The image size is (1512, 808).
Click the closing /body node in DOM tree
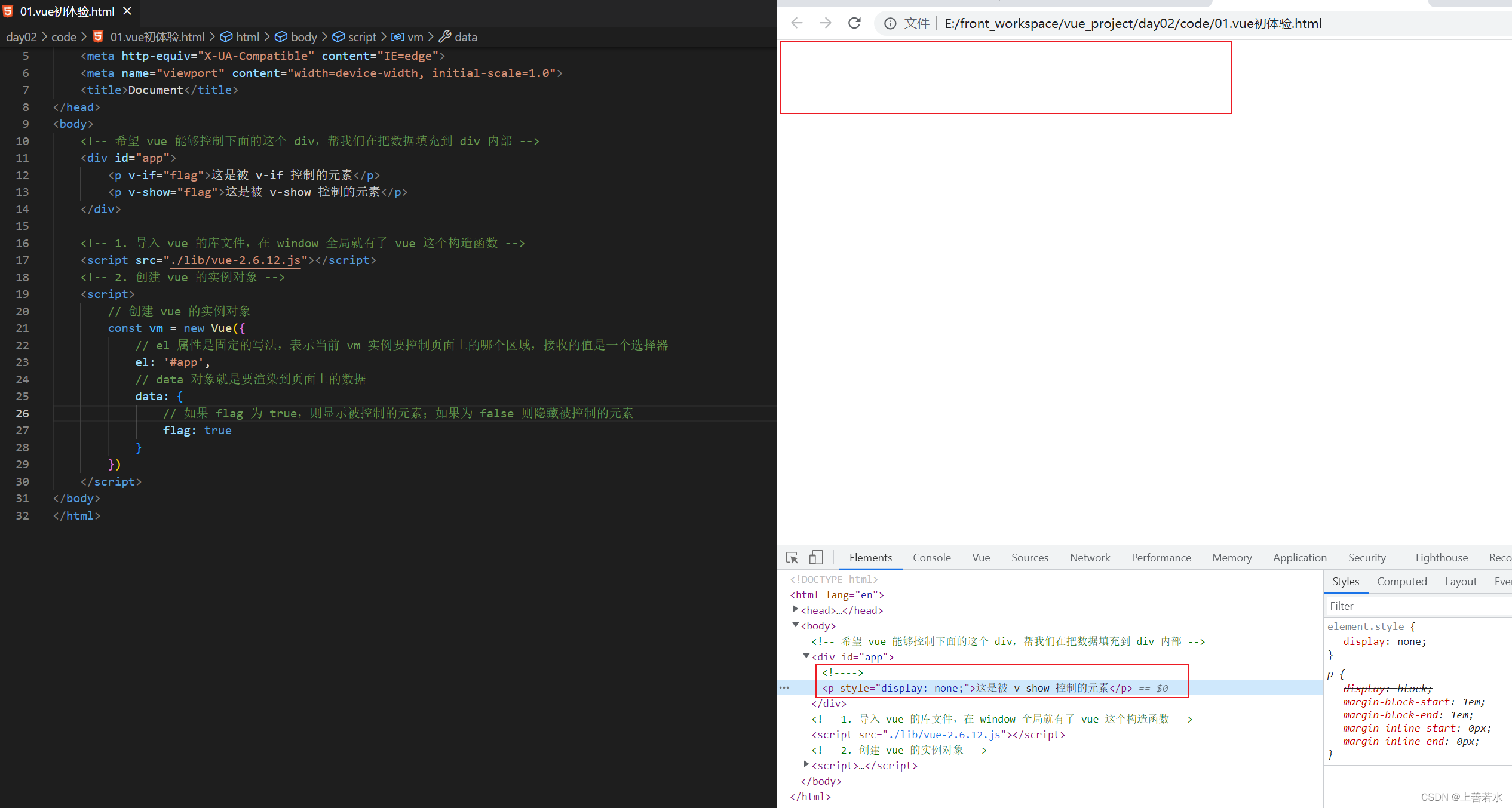[x=821, y=781]
